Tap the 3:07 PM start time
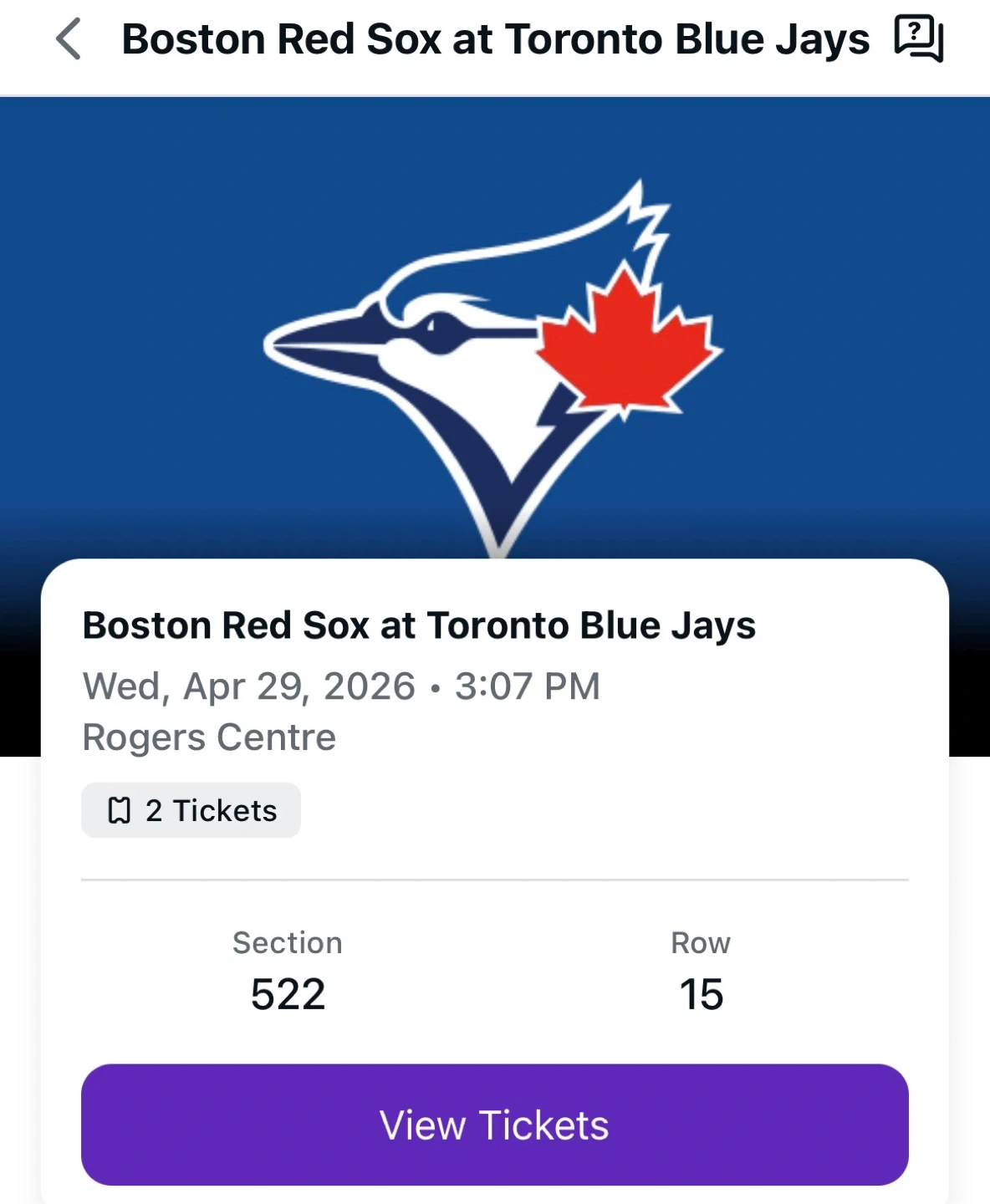 pyautogui.click(x=528, y=686)
